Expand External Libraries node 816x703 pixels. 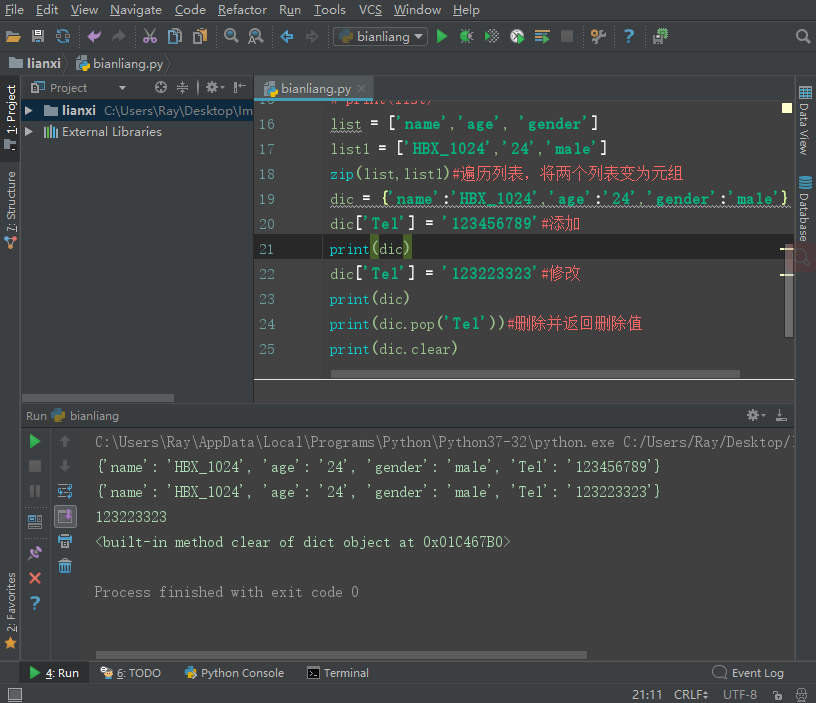tap(29, 132)
